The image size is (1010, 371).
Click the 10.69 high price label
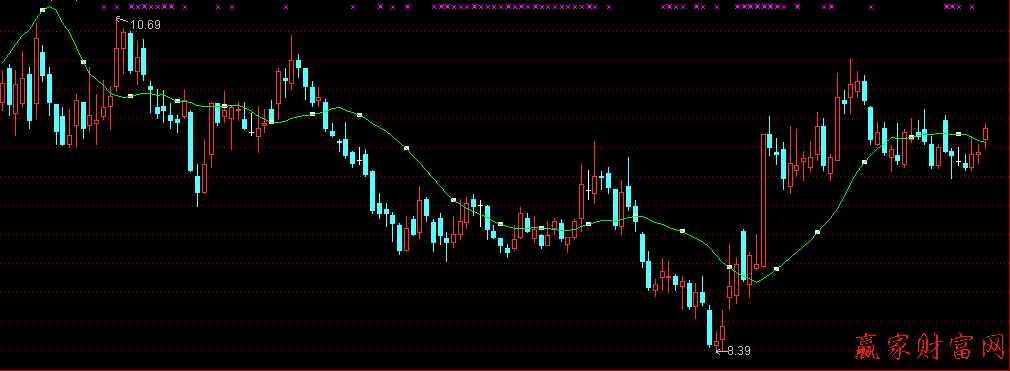click(x=145, y=25)
